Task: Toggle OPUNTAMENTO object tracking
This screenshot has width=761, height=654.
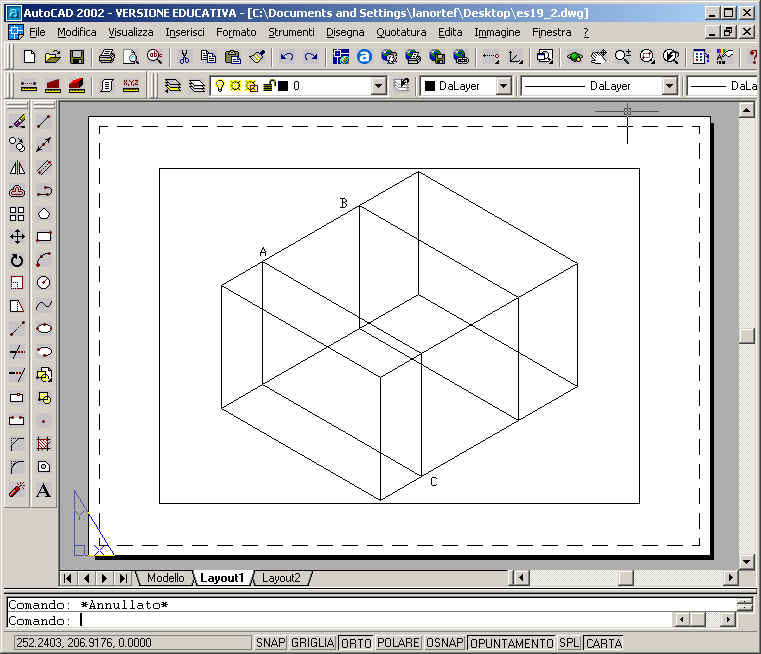Action: 512,643
